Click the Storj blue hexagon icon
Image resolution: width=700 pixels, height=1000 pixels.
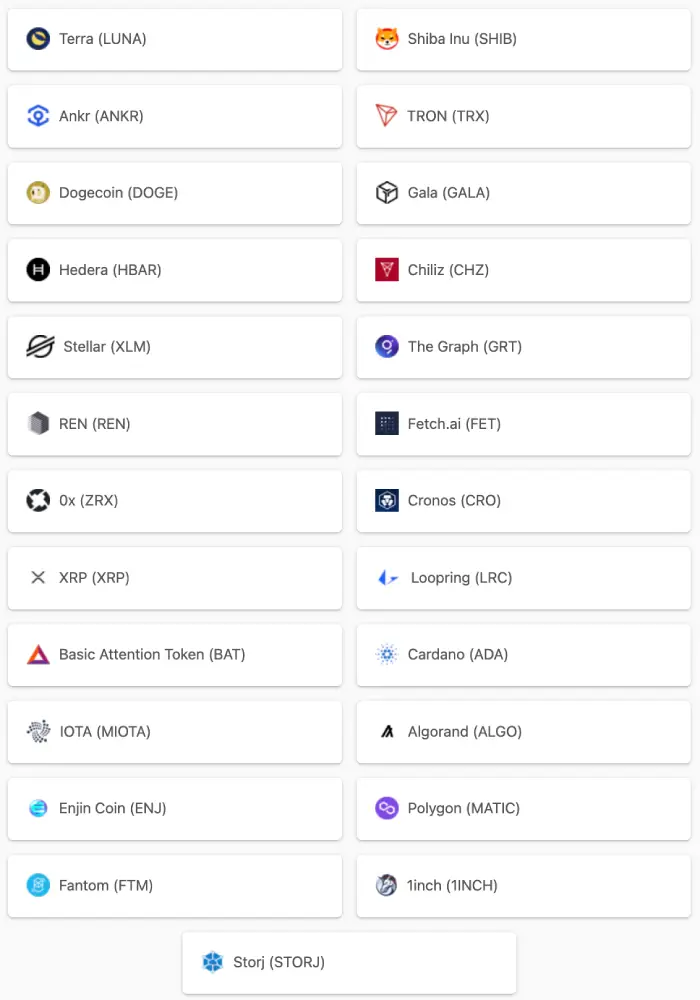(212, 962)
